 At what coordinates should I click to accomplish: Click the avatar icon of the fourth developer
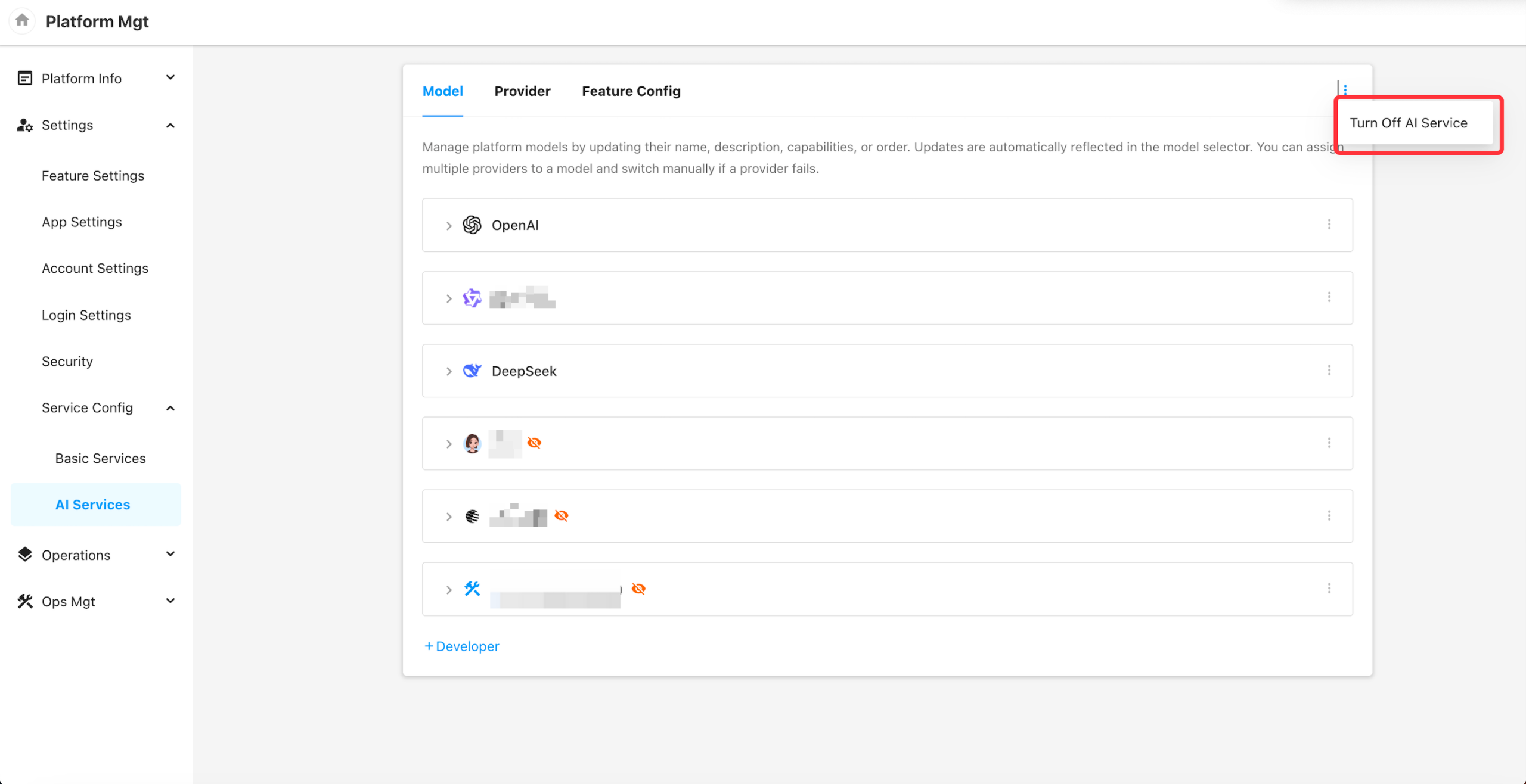pyautogui.click(x=472, y=443)
